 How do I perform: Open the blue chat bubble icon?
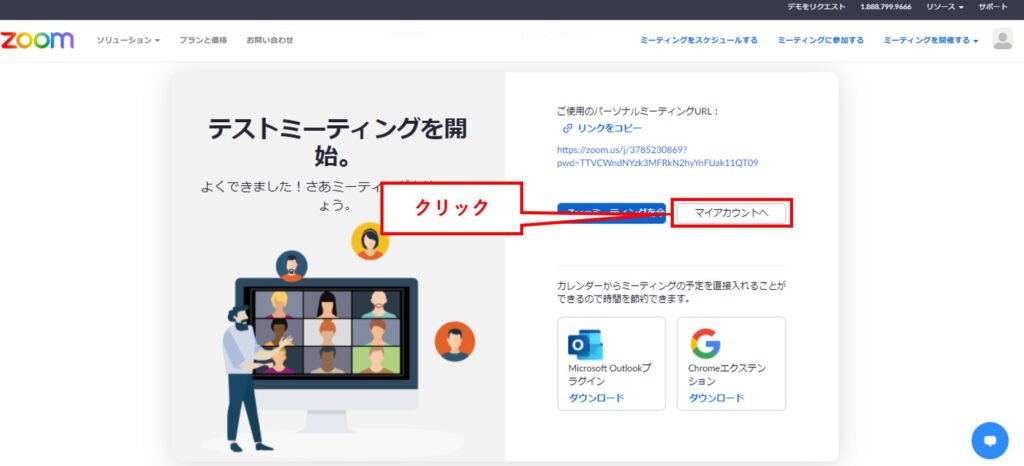click(x=989, y=441)
